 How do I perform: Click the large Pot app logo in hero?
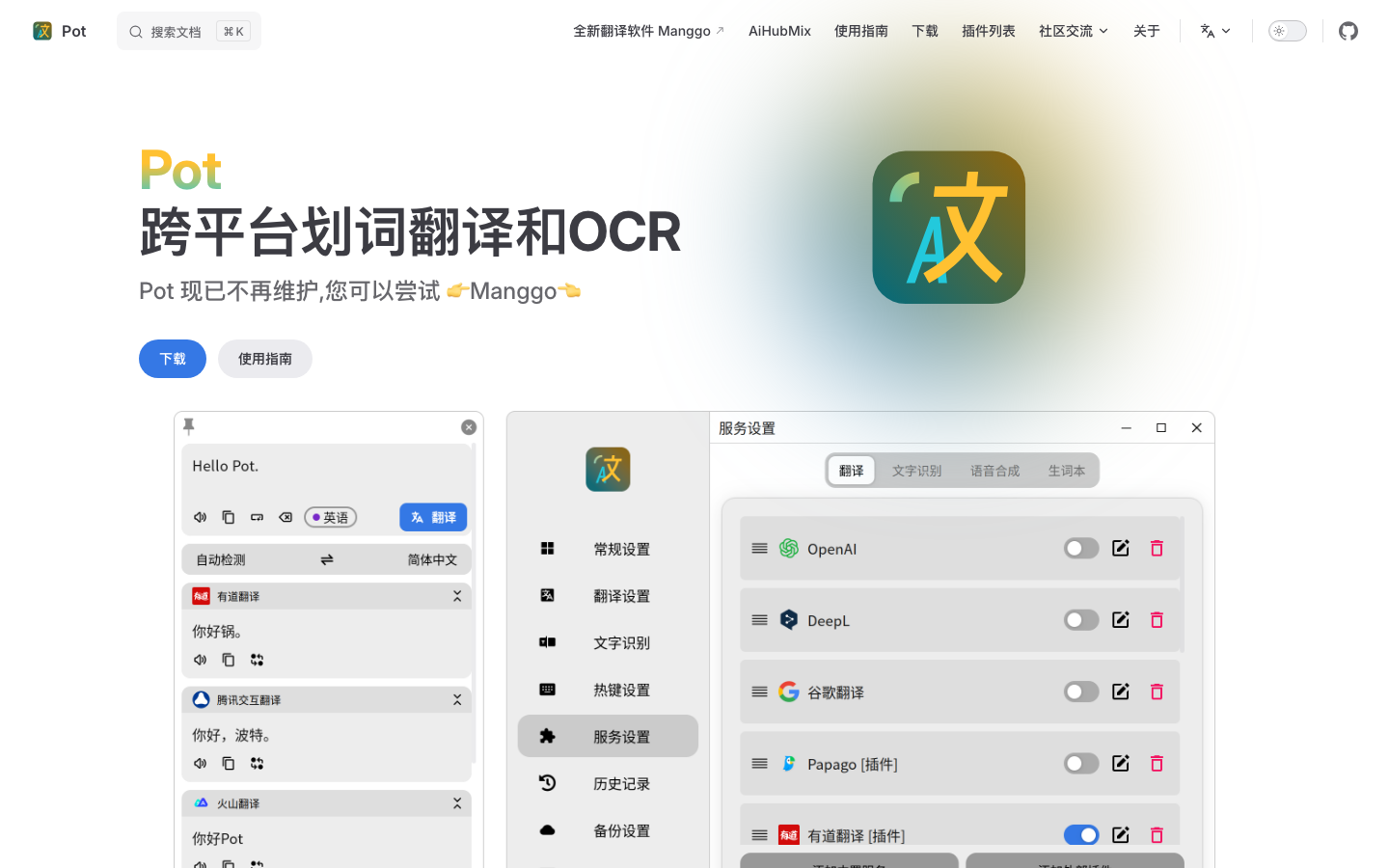tap(949, 228)
